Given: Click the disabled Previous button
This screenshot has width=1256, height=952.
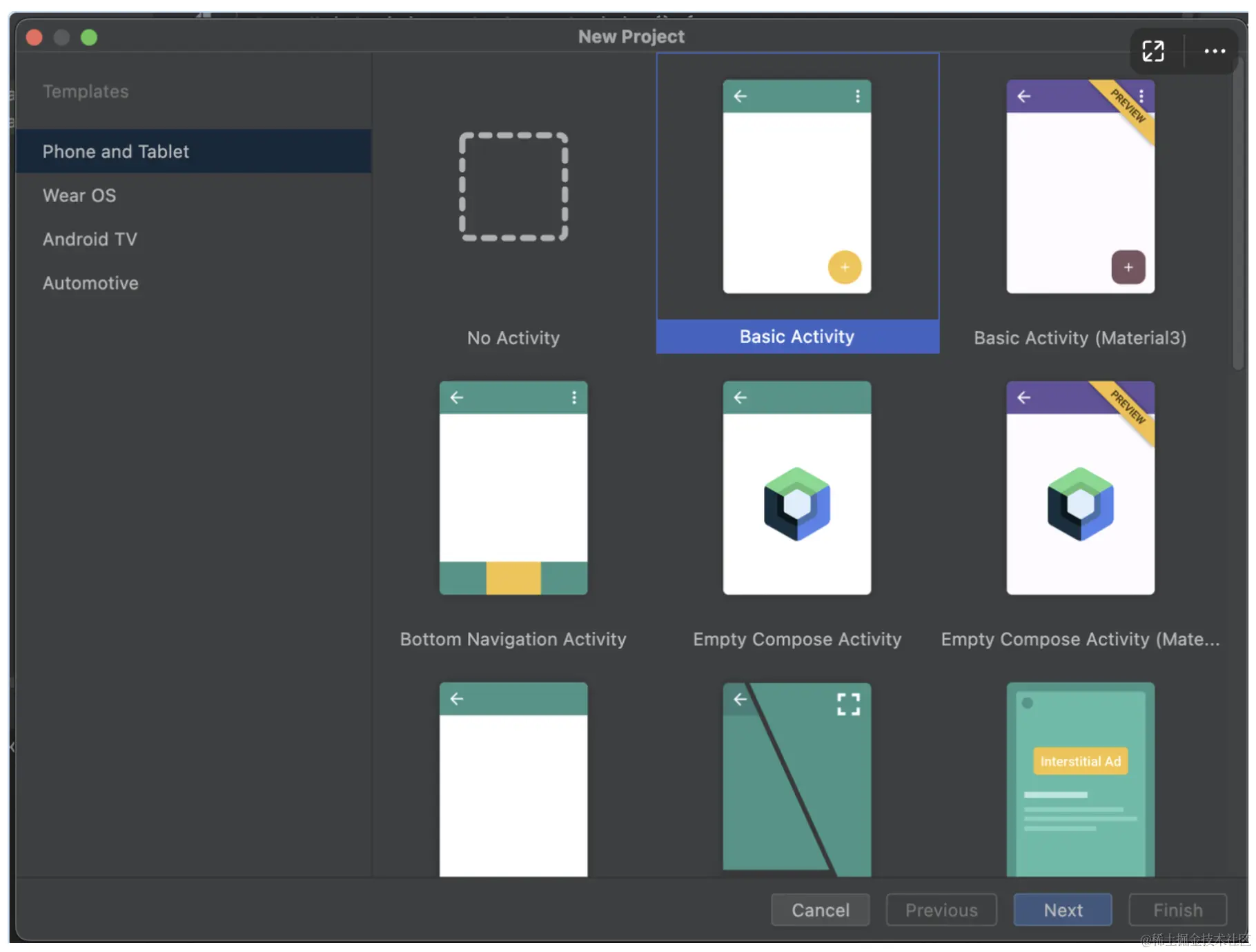Looking at the screenshot, I should pyautogui.click(x=941, y=910).
